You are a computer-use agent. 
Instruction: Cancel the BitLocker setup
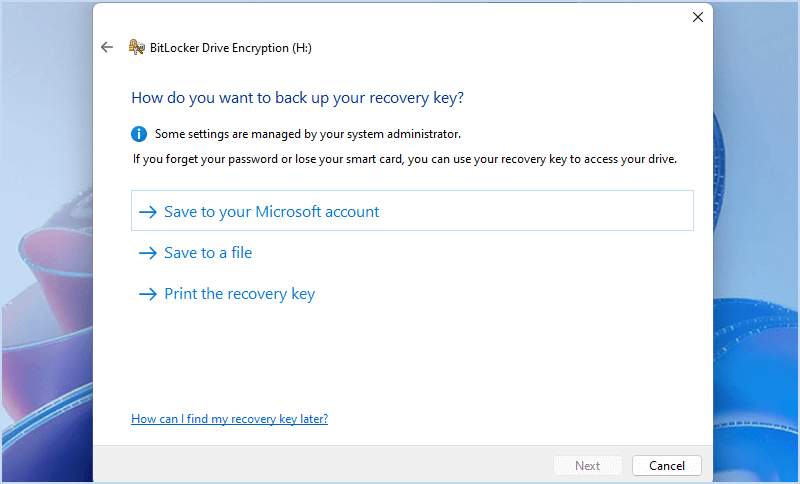tap(667, 466)
